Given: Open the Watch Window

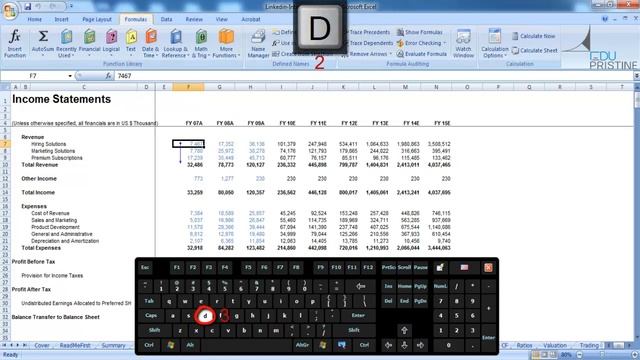Looking at the screenshot, I should coord(463,43).
